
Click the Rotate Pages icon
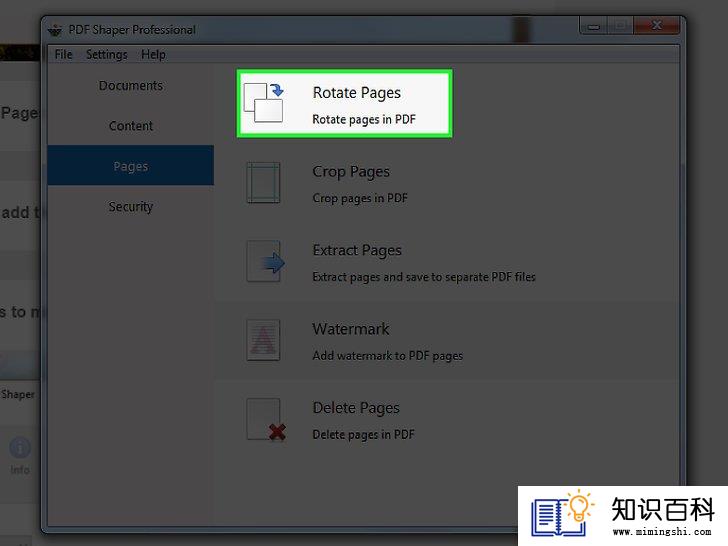coord(263,103)
